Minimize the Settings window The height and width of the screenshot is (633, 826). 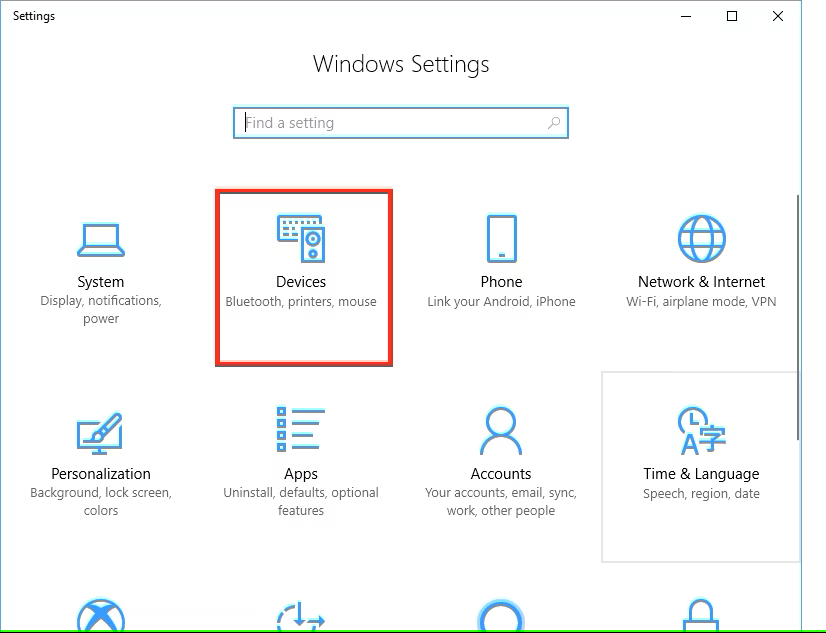coord(686,16)
